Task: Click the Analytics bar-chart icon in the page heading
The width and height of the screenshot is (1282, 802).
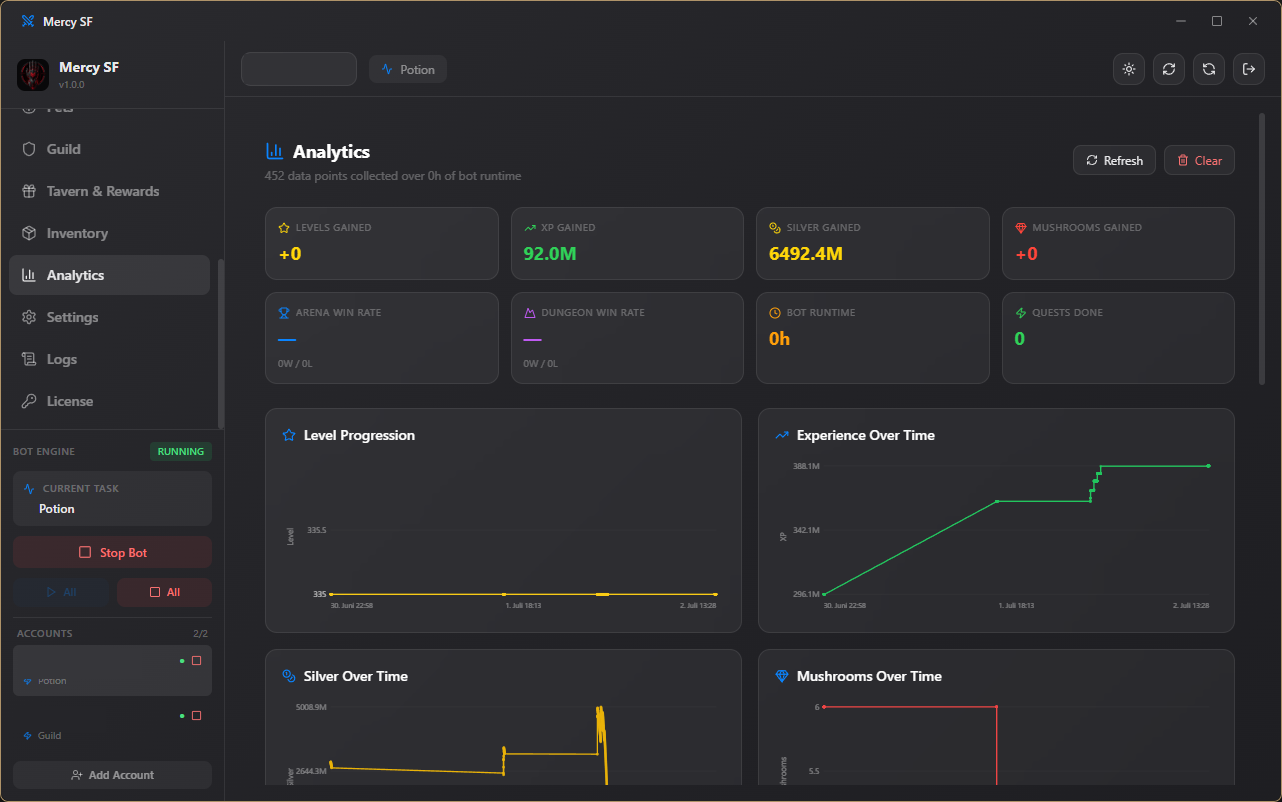Action: point(274,151)
